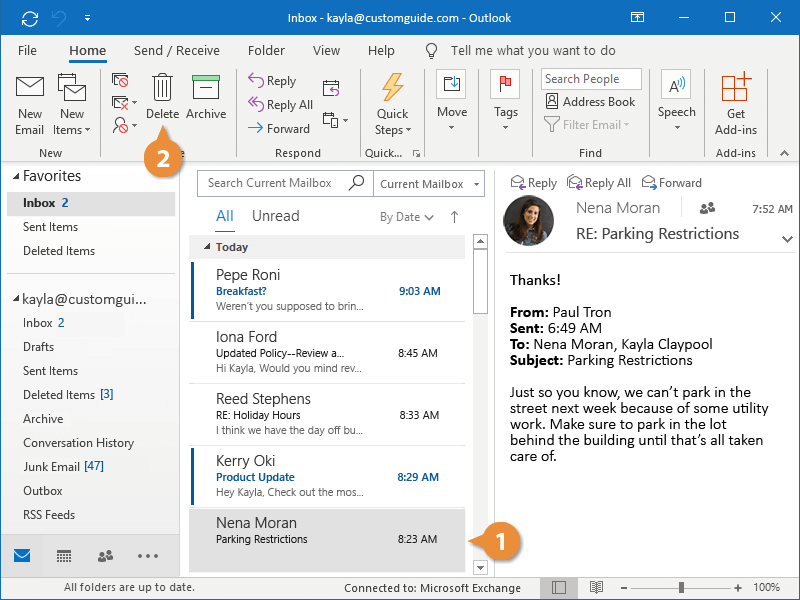
Task: Open the Quick Steps dialog launcher
Action: [x=416, y=153]
